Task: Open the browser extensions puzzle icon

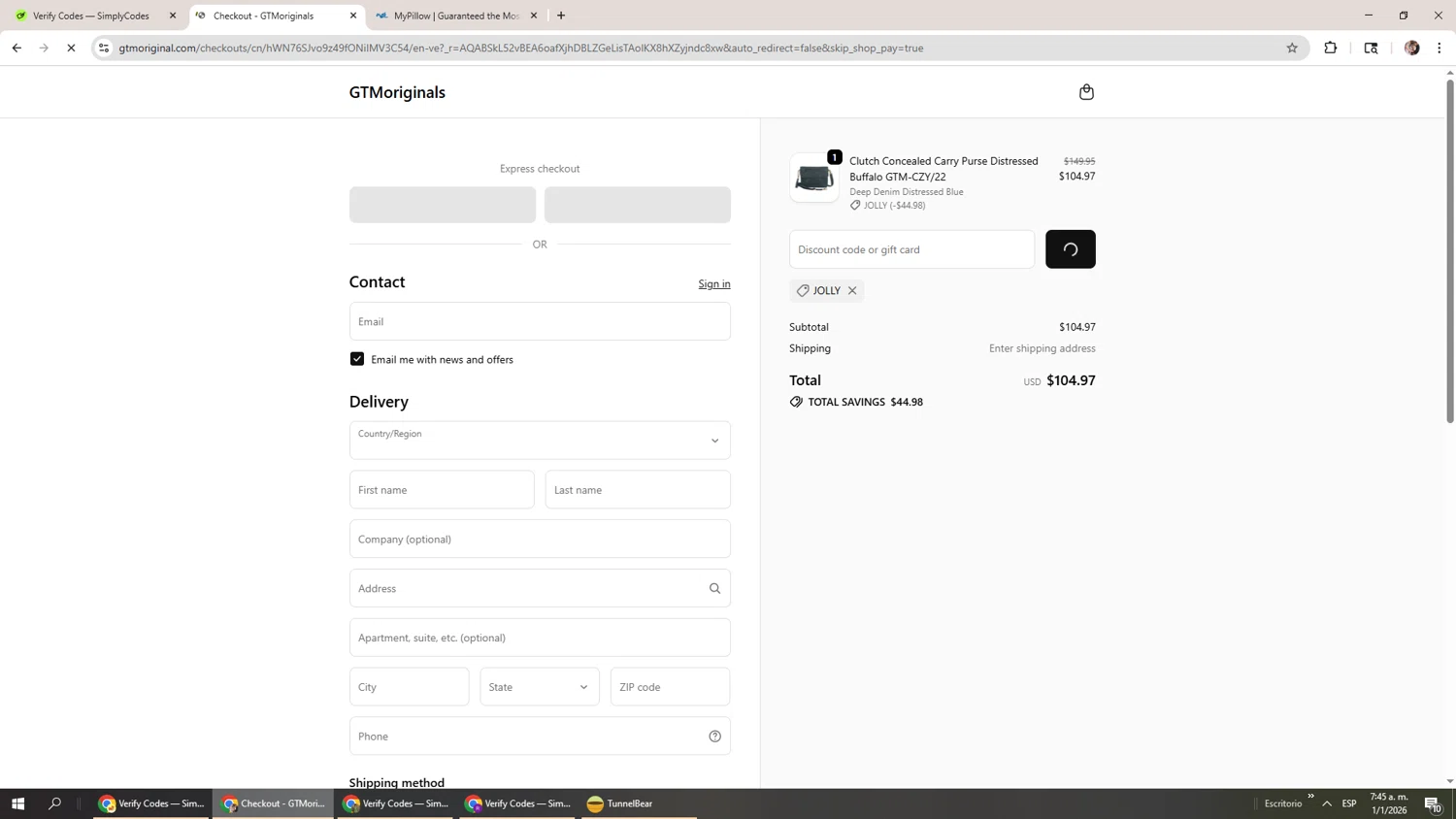Action: (x=1331, y=48)
